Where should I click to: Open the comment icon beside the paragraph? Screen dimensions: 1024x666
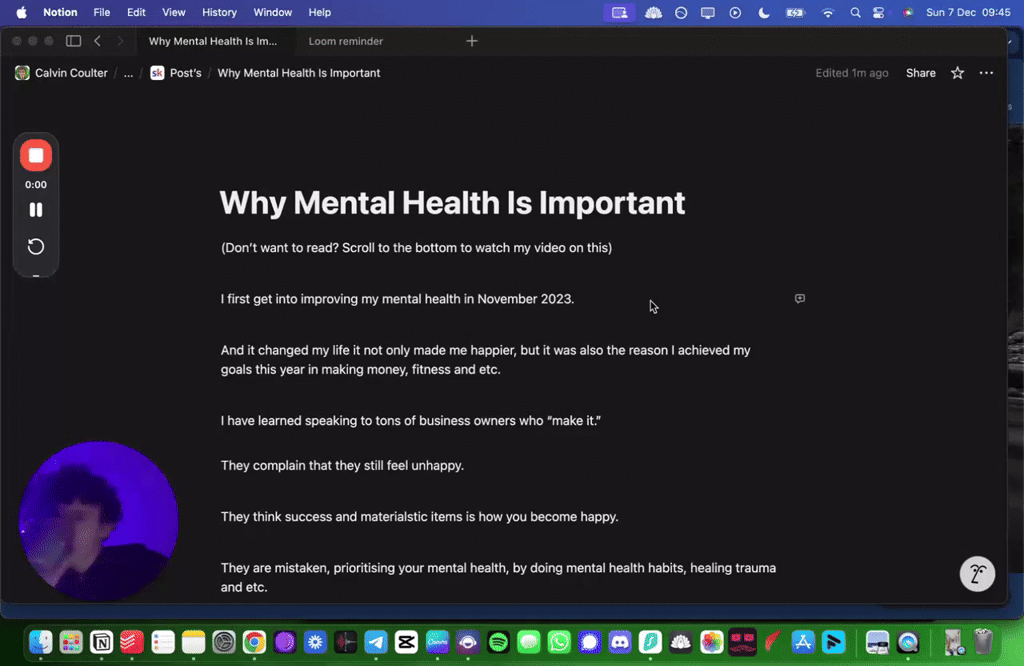tap(799, 299)
